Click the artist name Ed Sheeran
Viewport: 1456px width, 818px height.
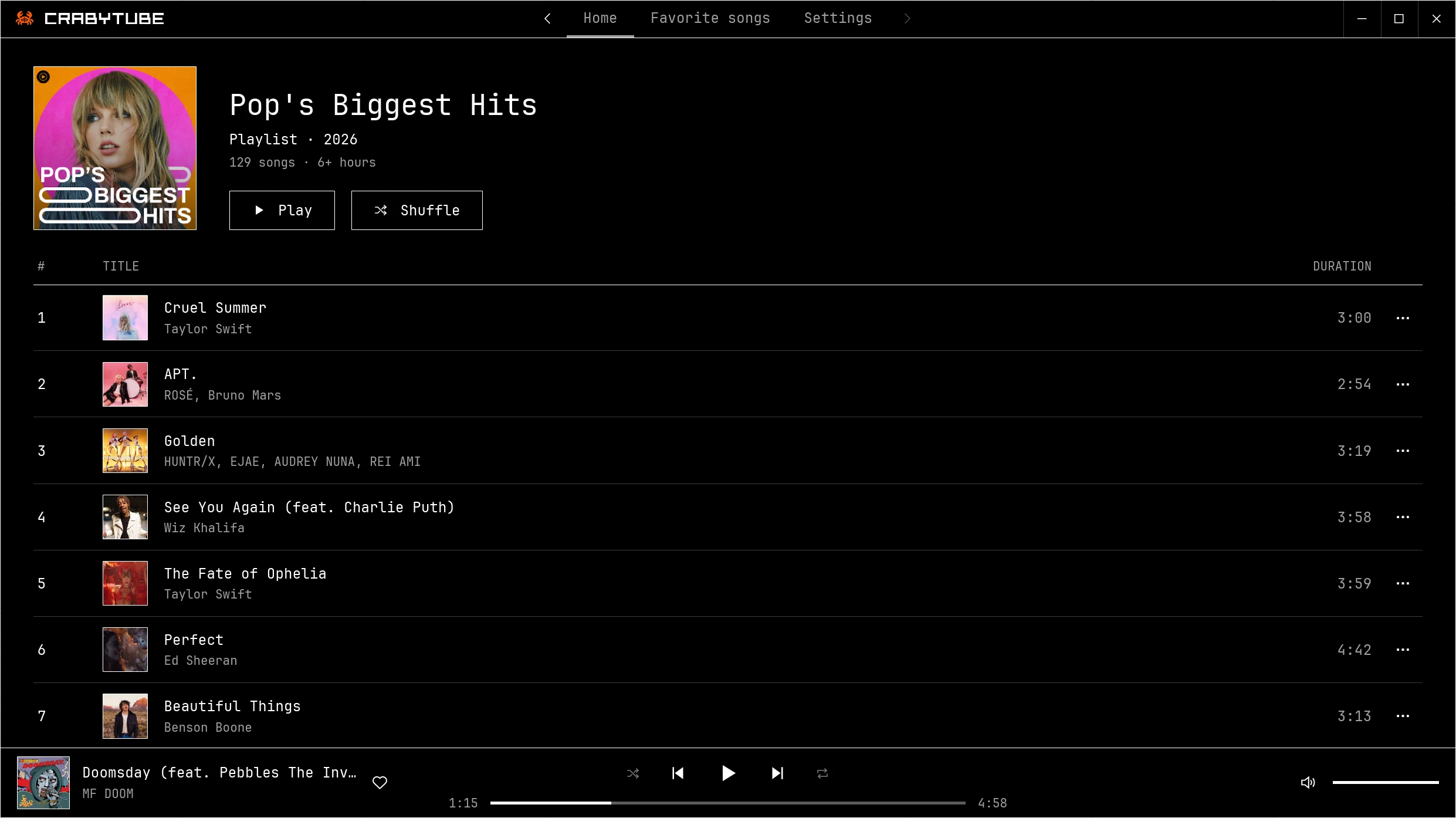(201, 661)
